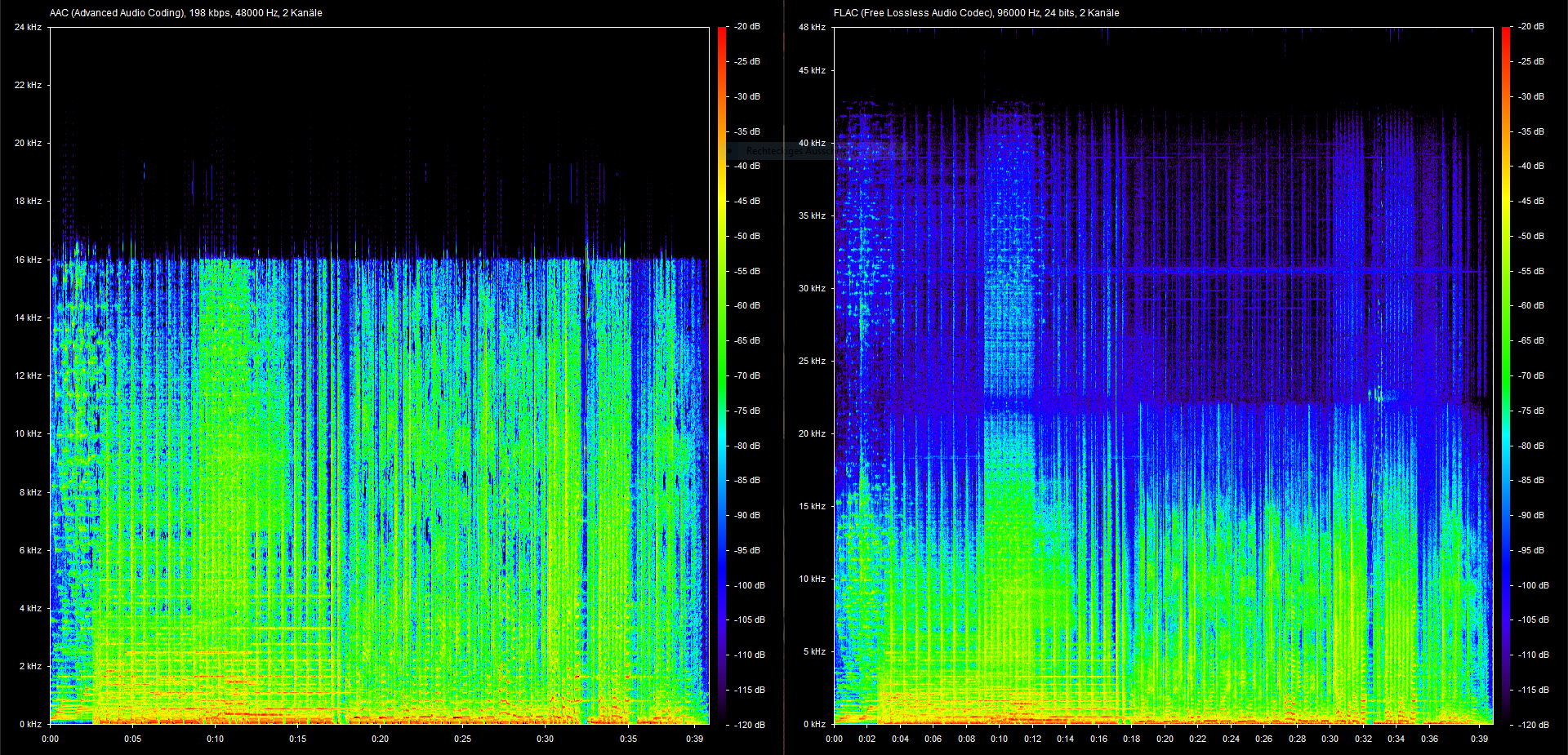
Task: Click the '30 kHz' frequency axis label
Action: pyautogui.click(x=812, y=288)
